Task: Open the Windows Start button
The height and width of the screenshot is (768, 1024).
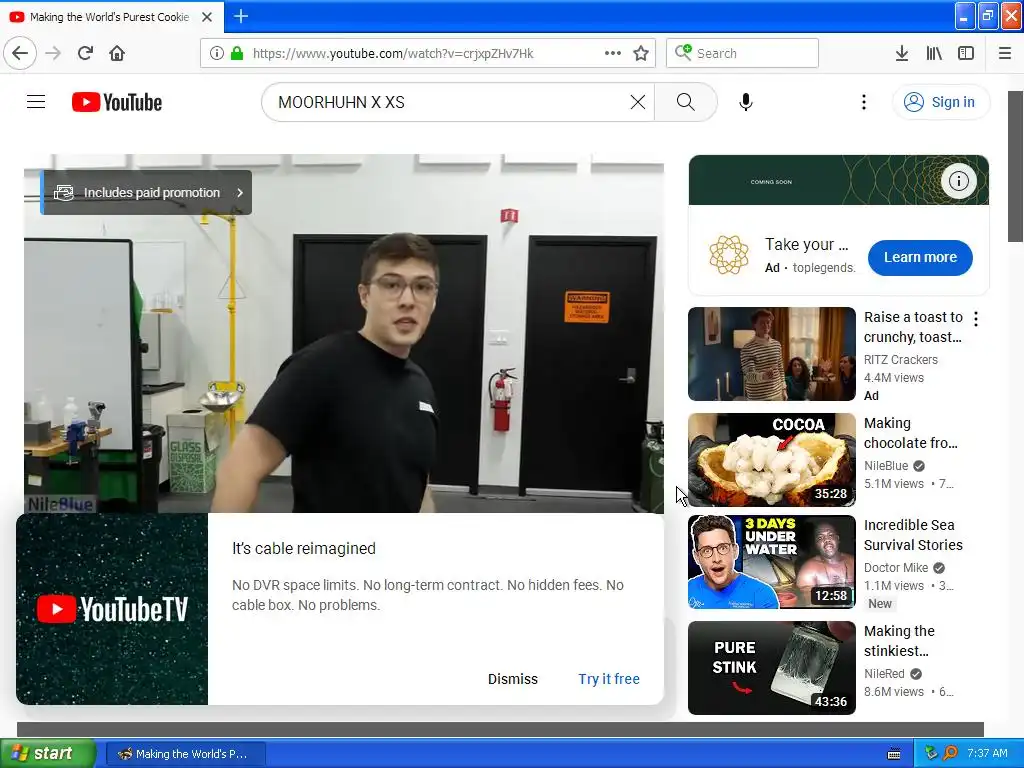Action: pos(47,754)
